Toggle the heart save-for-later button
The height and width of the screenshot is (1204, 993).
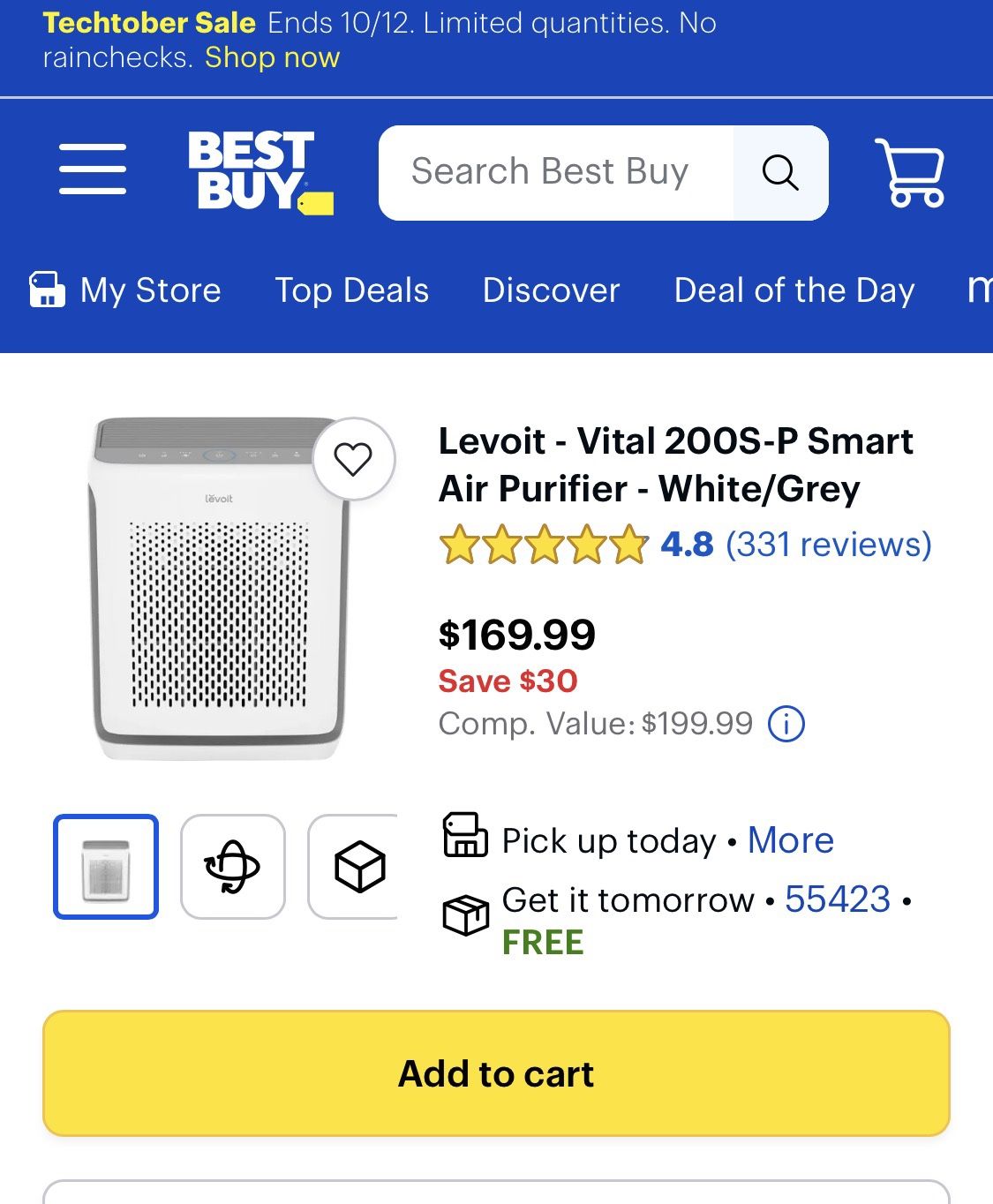[353, 459]
